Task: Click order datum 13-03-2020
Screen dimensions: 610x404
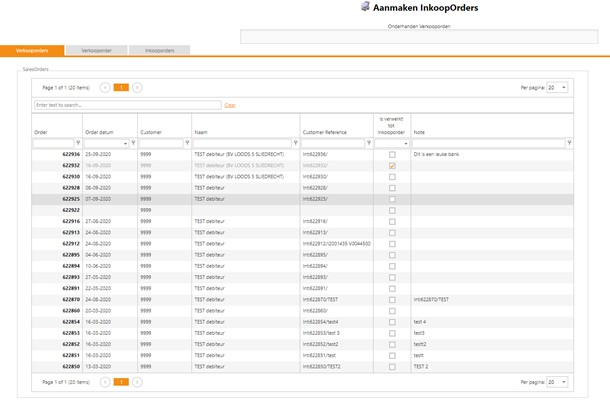Action: pos(98,367)
